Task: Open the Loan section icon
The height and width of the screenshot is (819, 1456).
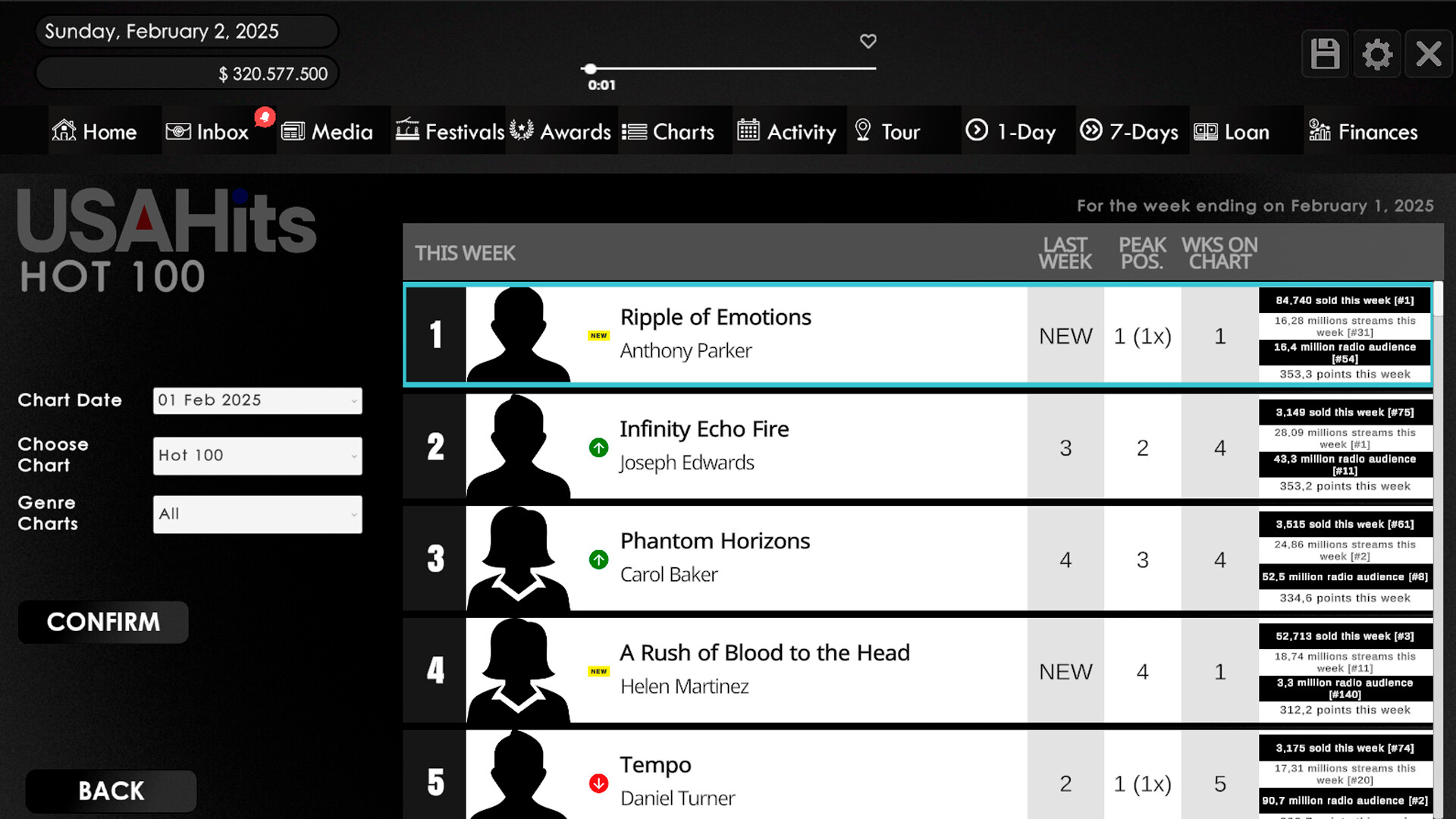Action: tap(1207, 130)
